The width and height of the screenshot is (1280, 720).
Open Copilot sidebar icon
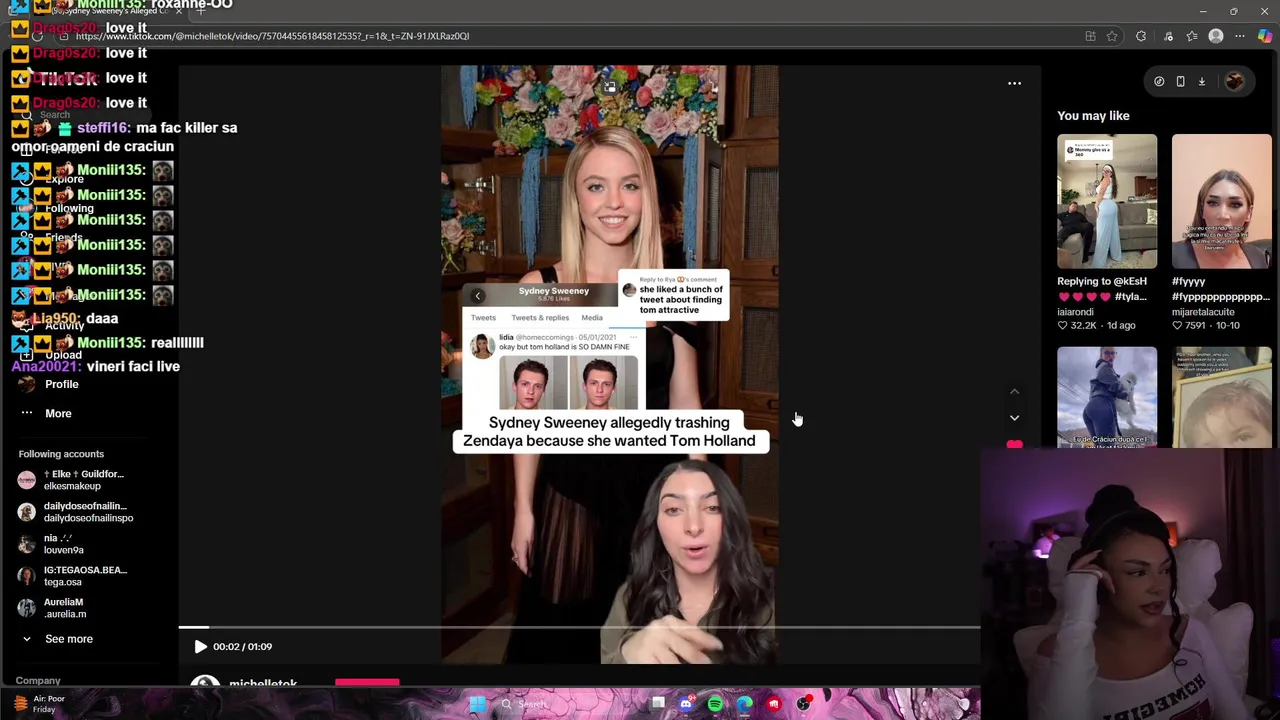(x=1265, y=36)
